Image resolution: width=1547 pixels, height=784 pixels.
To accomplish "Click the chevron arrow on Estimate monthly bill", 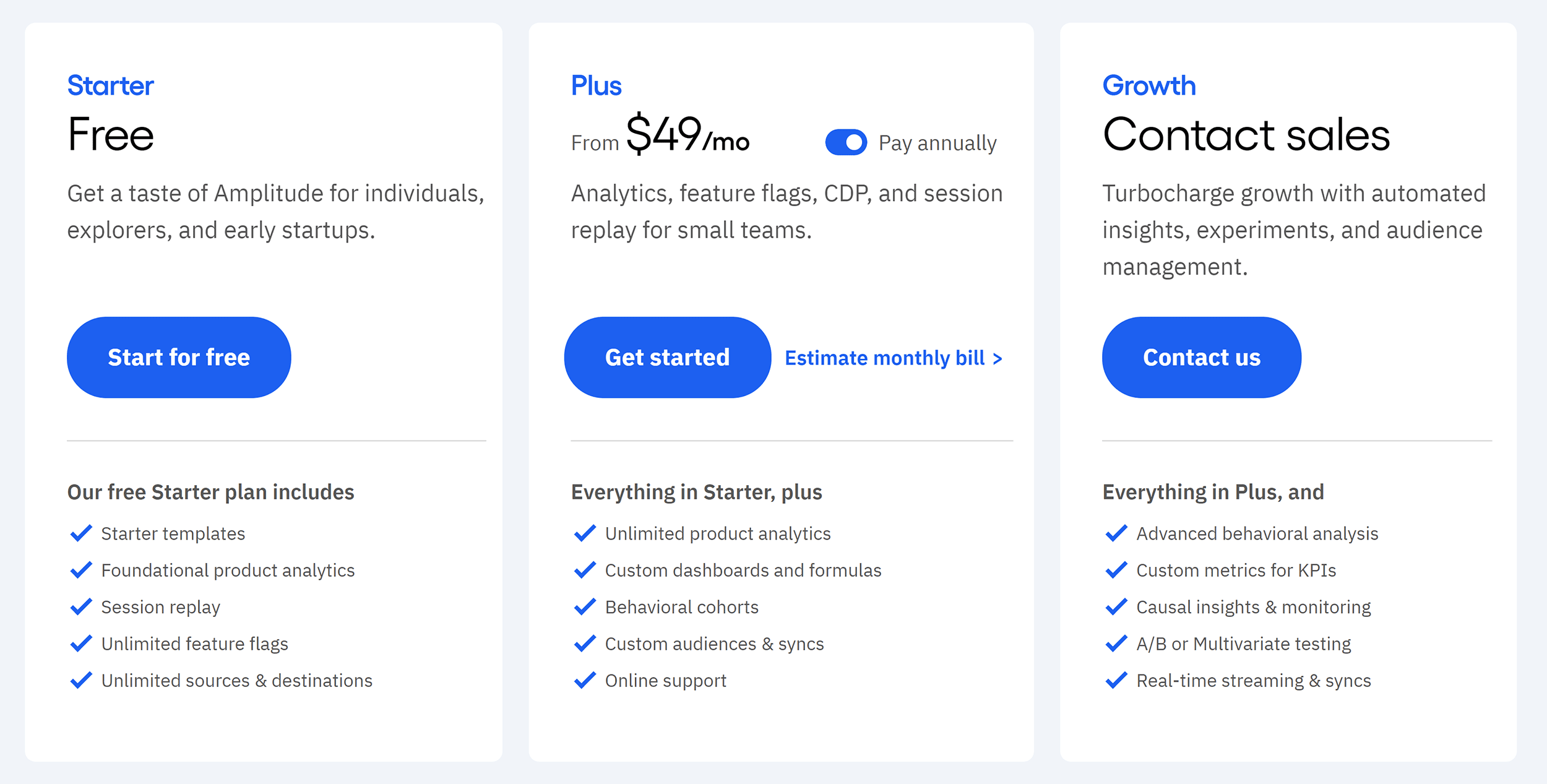I will point(998,358).
